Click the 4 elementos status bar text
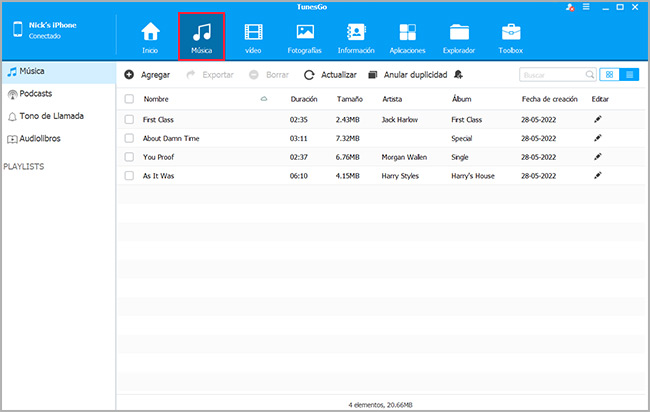Image resolution: width=650 pixels, height=412 pixels. click(381, 405)
